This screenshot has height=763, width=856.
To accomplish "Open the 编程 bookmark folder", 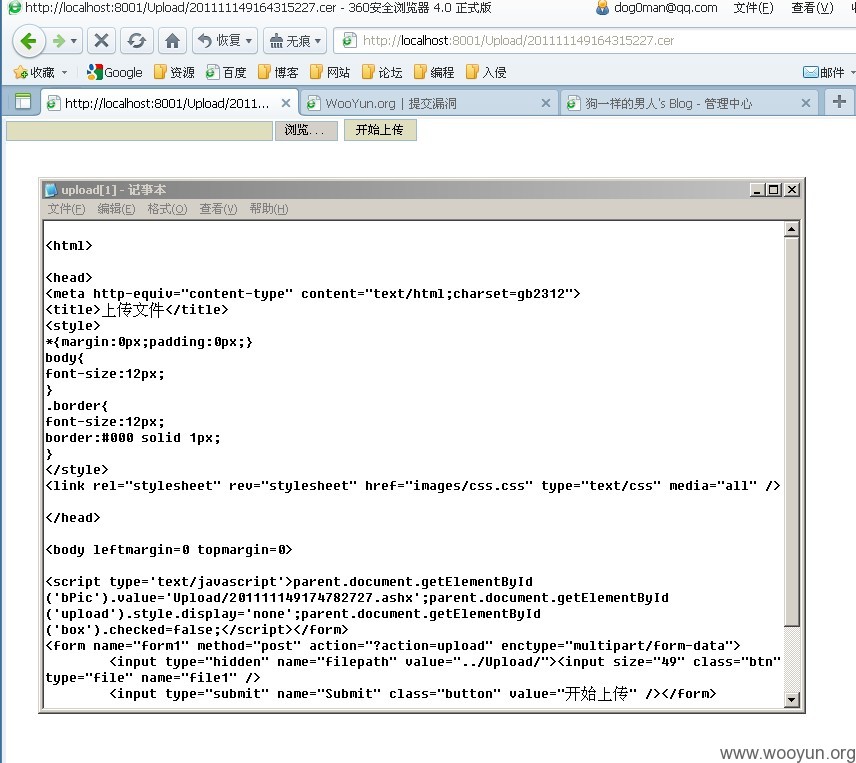I will click(x=434, y=72).
